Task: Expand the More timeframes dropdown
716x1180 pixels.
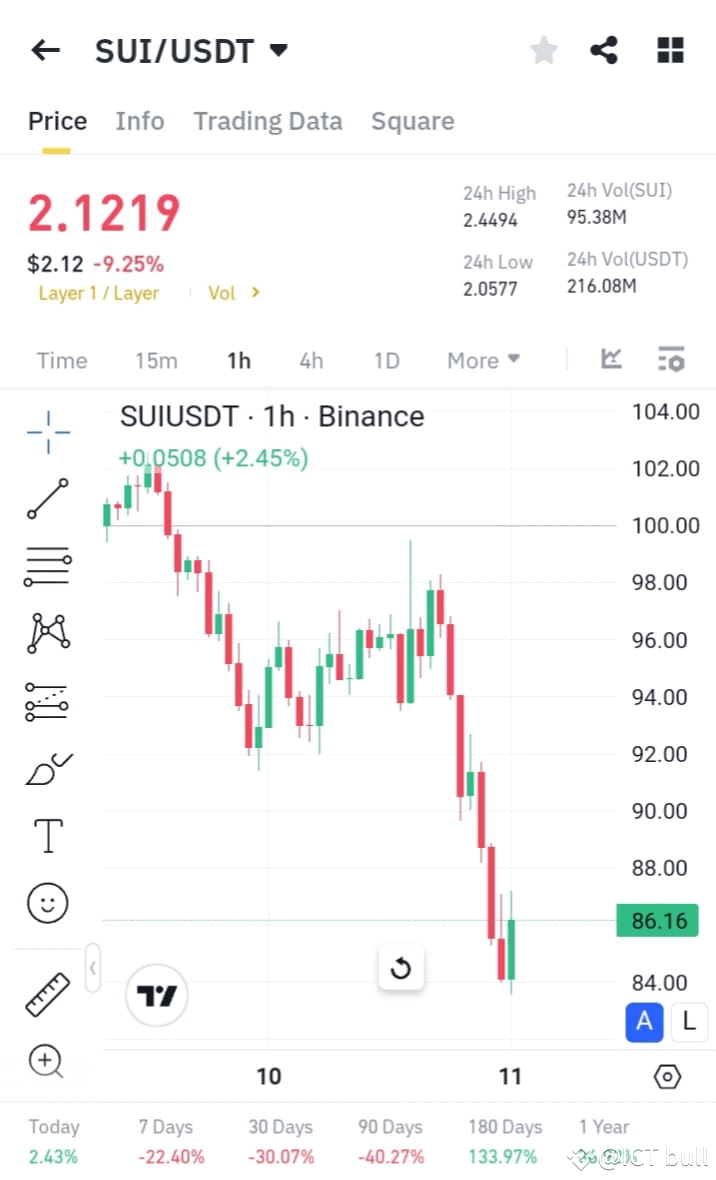Action: pyautogui.click(x=483, y=359)
